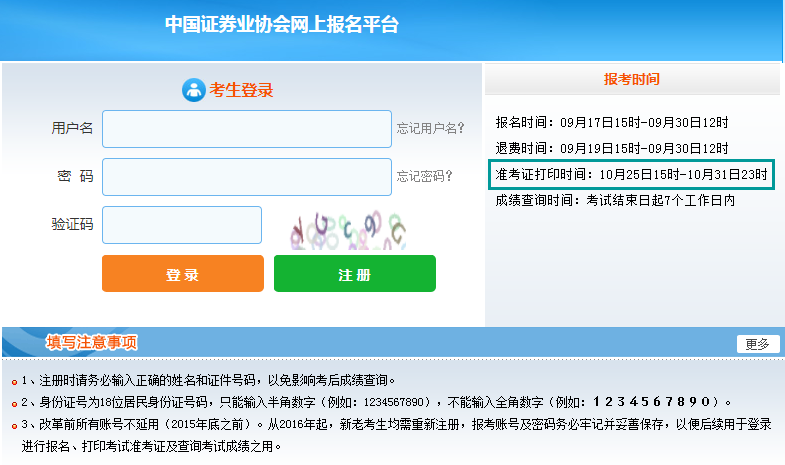Screen dimensions: 785x465
Task: Open the 忘记密码? link
Action: tap(424, 177)
